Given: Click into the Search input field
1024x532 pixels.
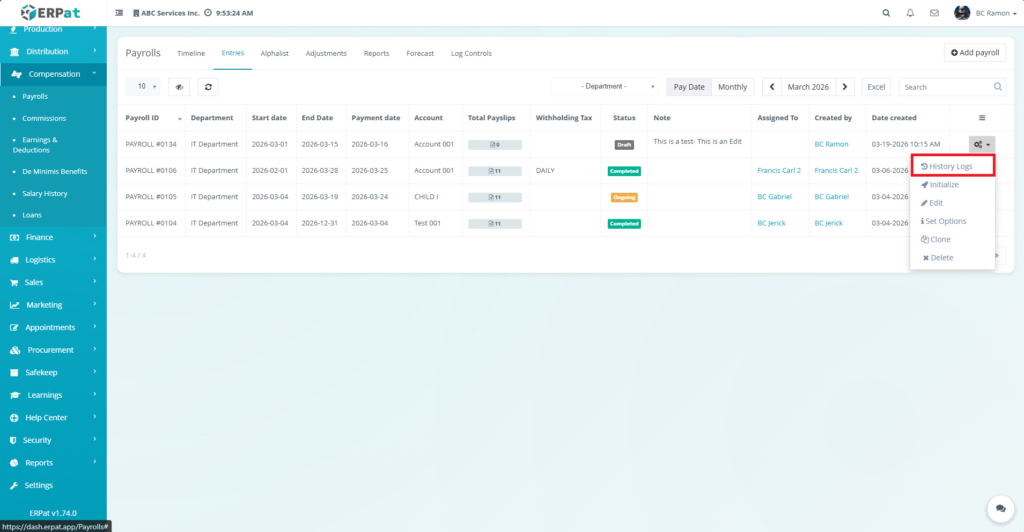Looking at the screenshot, I should pos(945,87).
